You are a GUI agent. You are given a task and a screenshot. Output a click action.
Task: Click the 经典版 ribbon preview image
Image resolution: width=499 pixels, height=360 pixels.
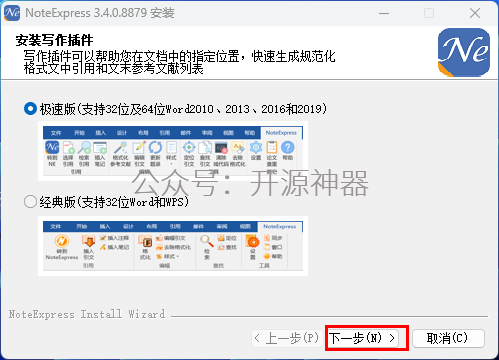coord(173,246)
